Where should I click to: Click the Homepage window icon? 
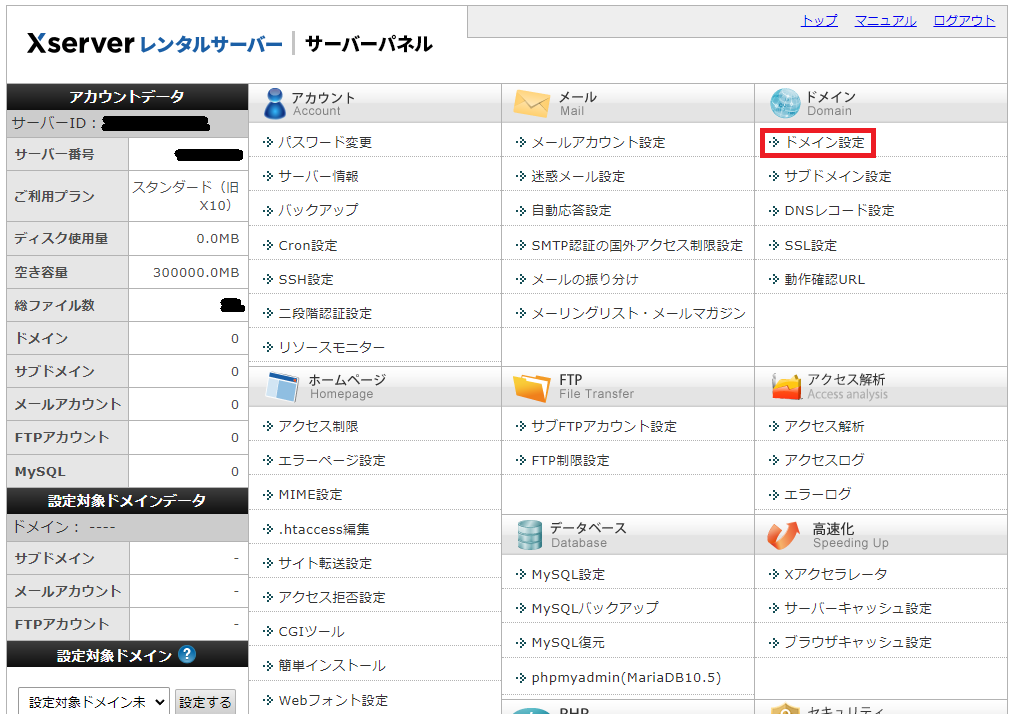click(x=283, y=387)
